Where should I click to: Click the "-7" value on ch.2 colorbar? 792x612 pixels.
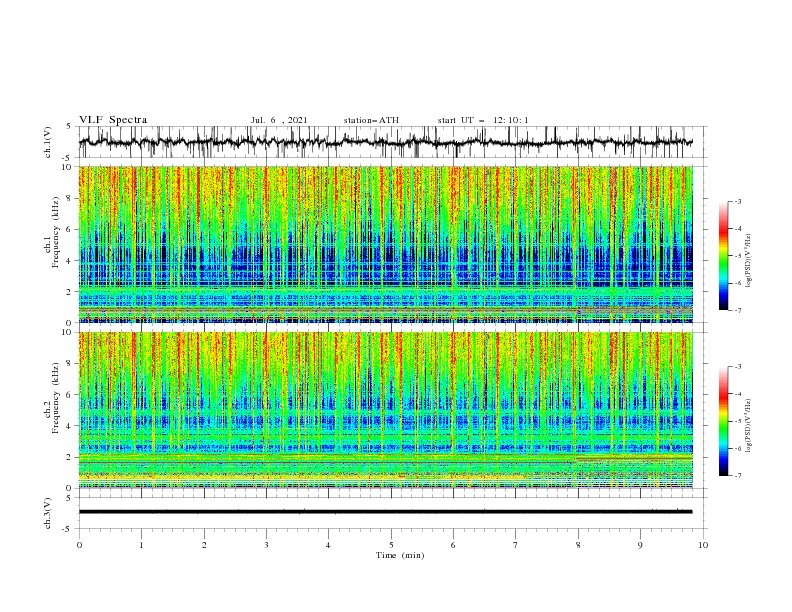tap(738, 476)
